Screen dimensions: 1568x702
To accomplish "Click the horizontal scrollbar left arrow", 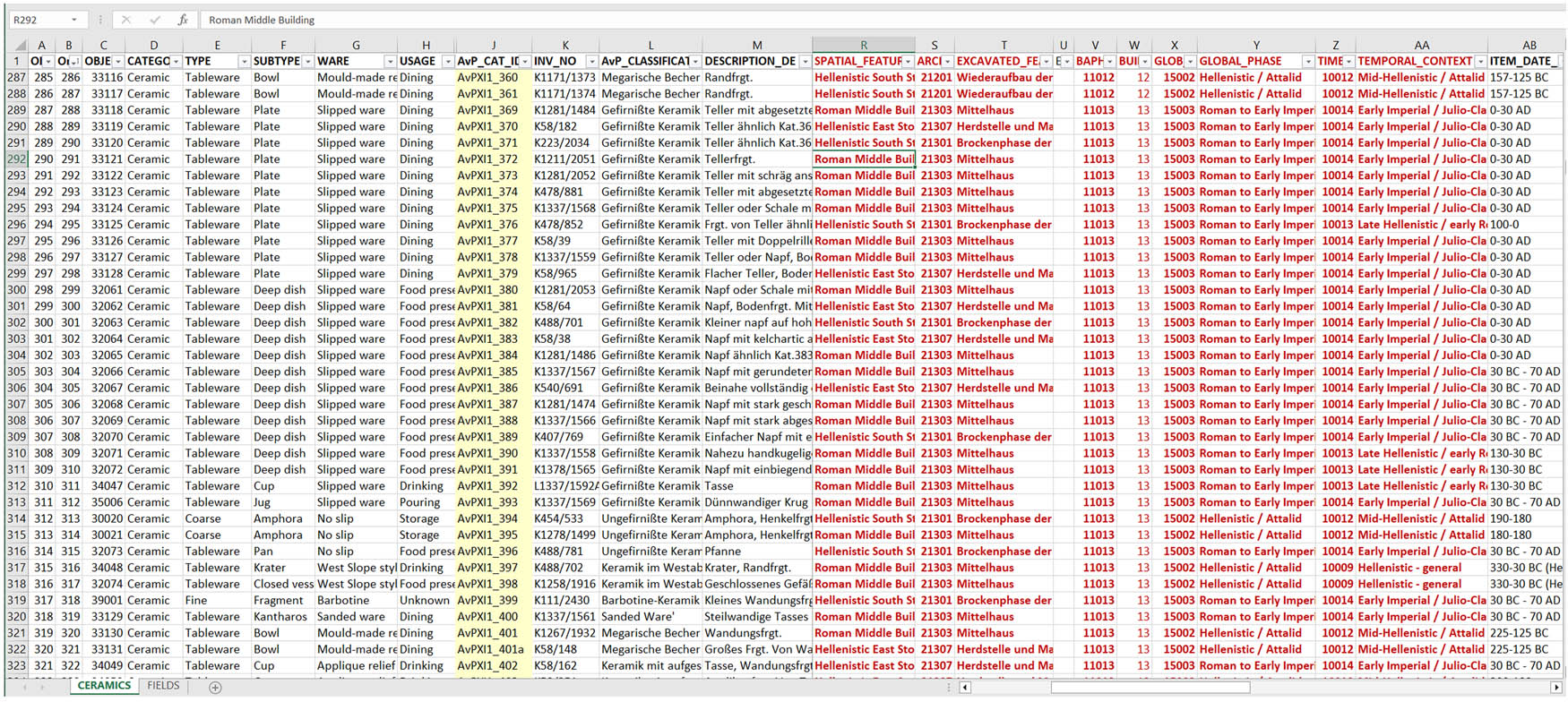I will coord(965,688).
